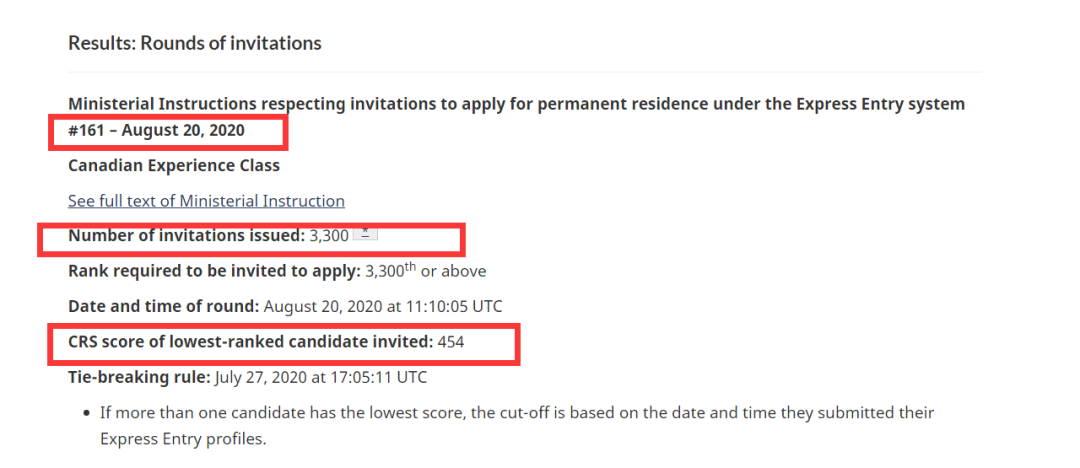This screenshot has height=468, width=1080.
Task: Select the CRS score value 454
Action: pyautogui.click(x=451, y=341)
